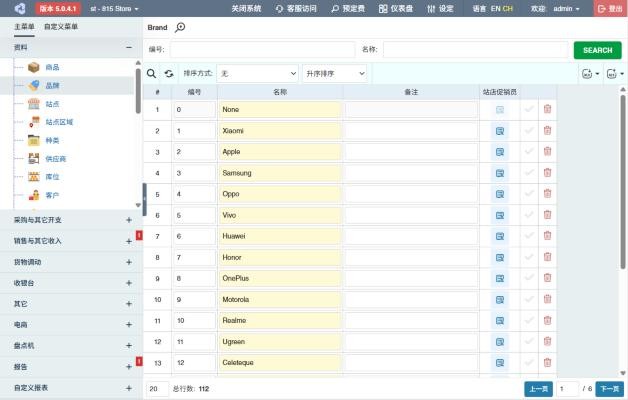Click the 名称 column header
The image size is (628, 400).
(280, 92)
